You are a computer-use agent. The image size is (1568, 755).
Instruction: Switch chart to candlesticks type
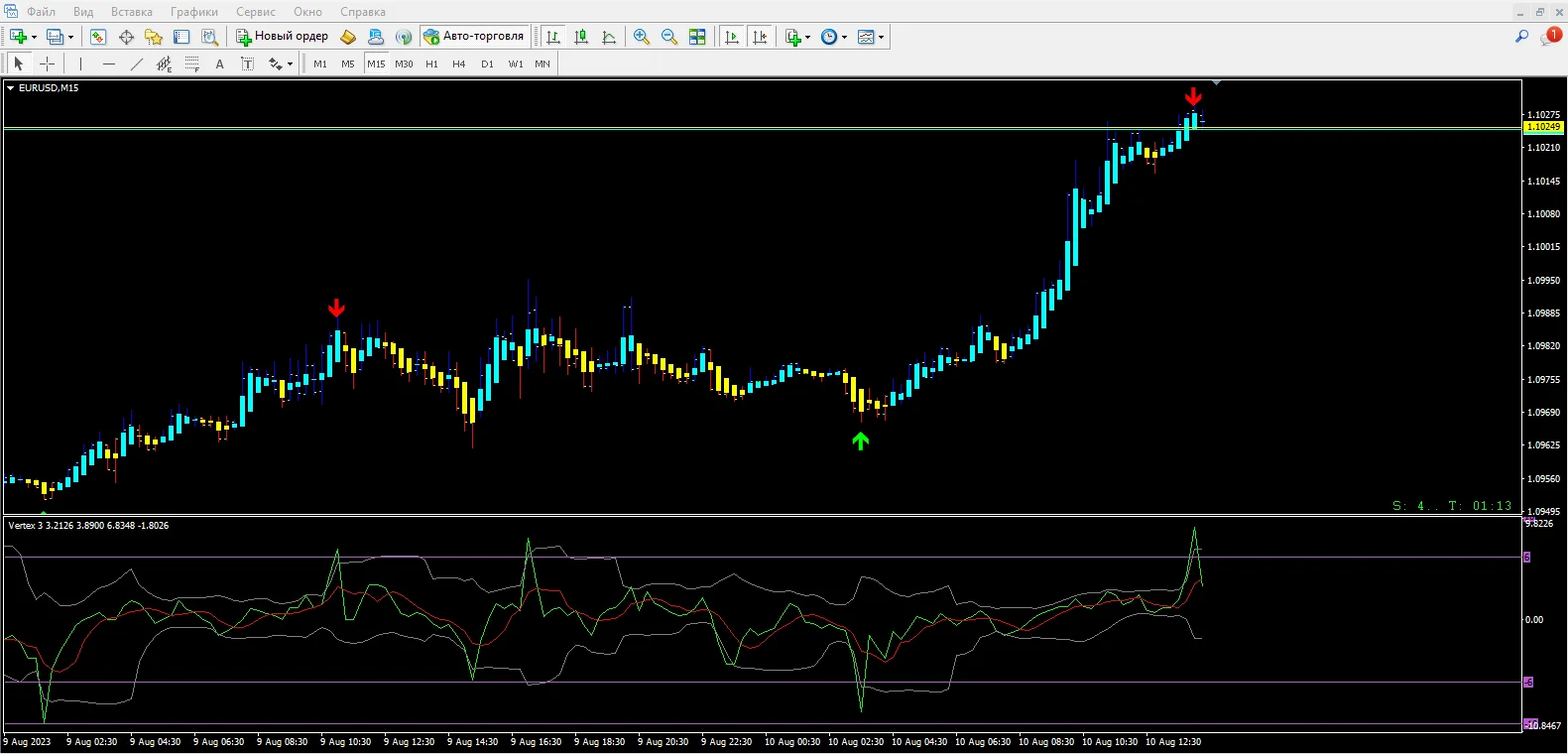click(x=581, y=37)
